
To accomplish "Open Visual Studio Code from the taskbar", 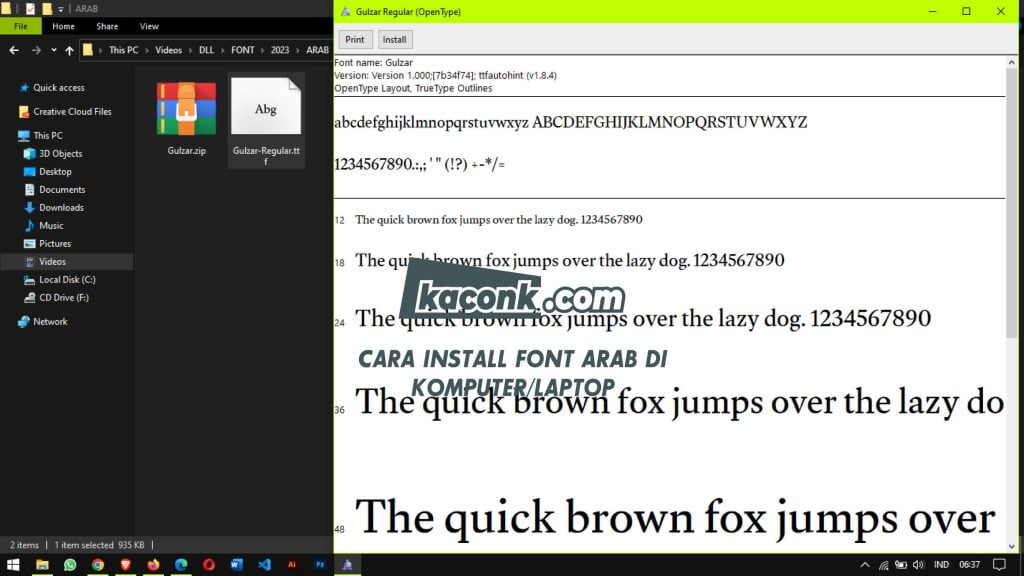I will [264, 564].
